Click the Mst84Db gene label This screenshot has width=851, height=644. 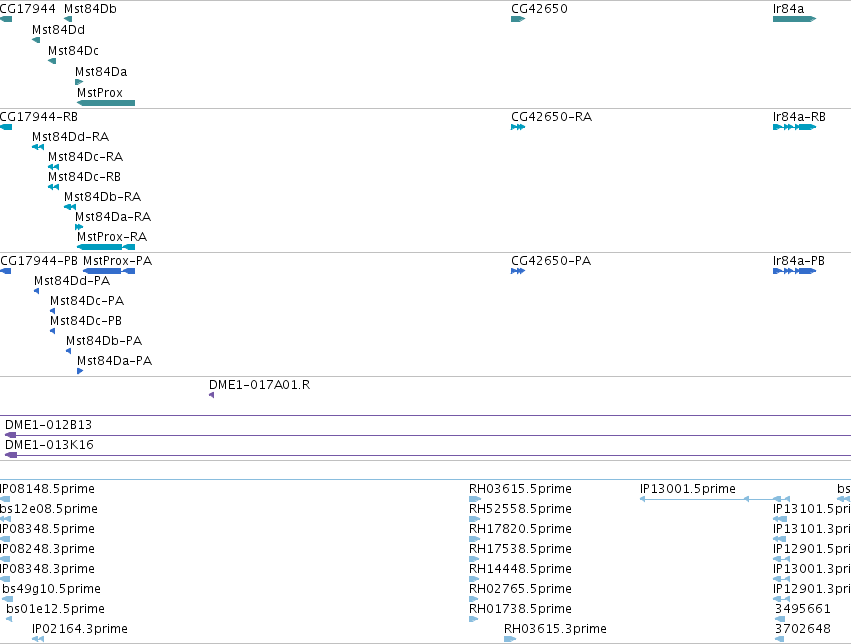click(90, 9)
